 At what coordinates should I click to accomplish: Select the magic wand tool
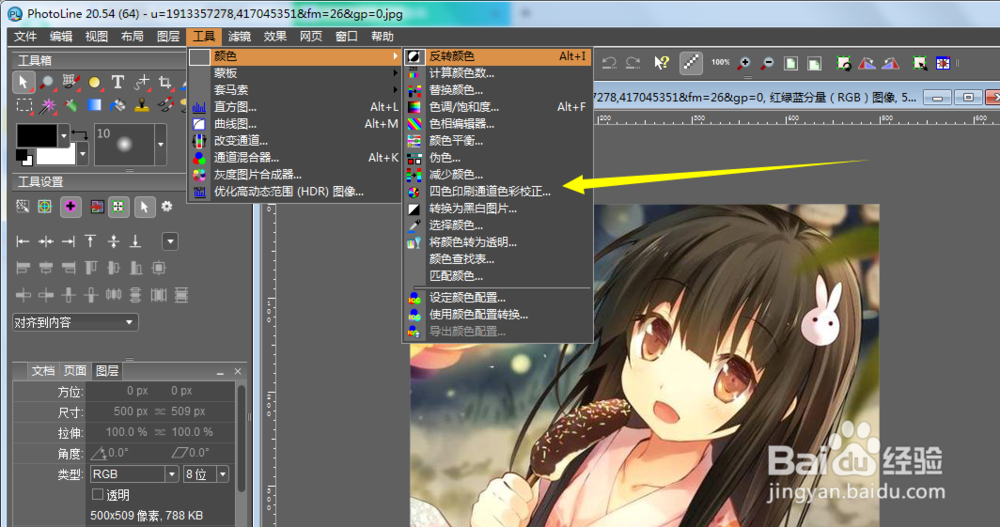click(47, 105)
